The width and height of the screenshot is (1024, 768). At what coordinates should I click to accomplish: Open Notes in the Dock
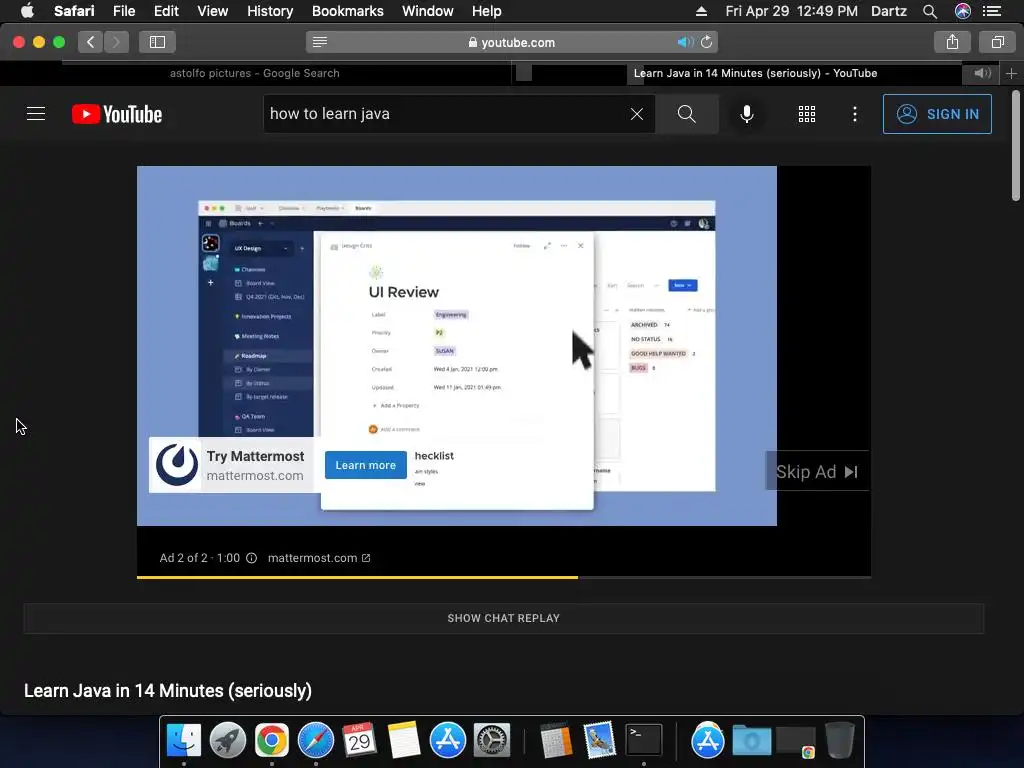point(404,741)
